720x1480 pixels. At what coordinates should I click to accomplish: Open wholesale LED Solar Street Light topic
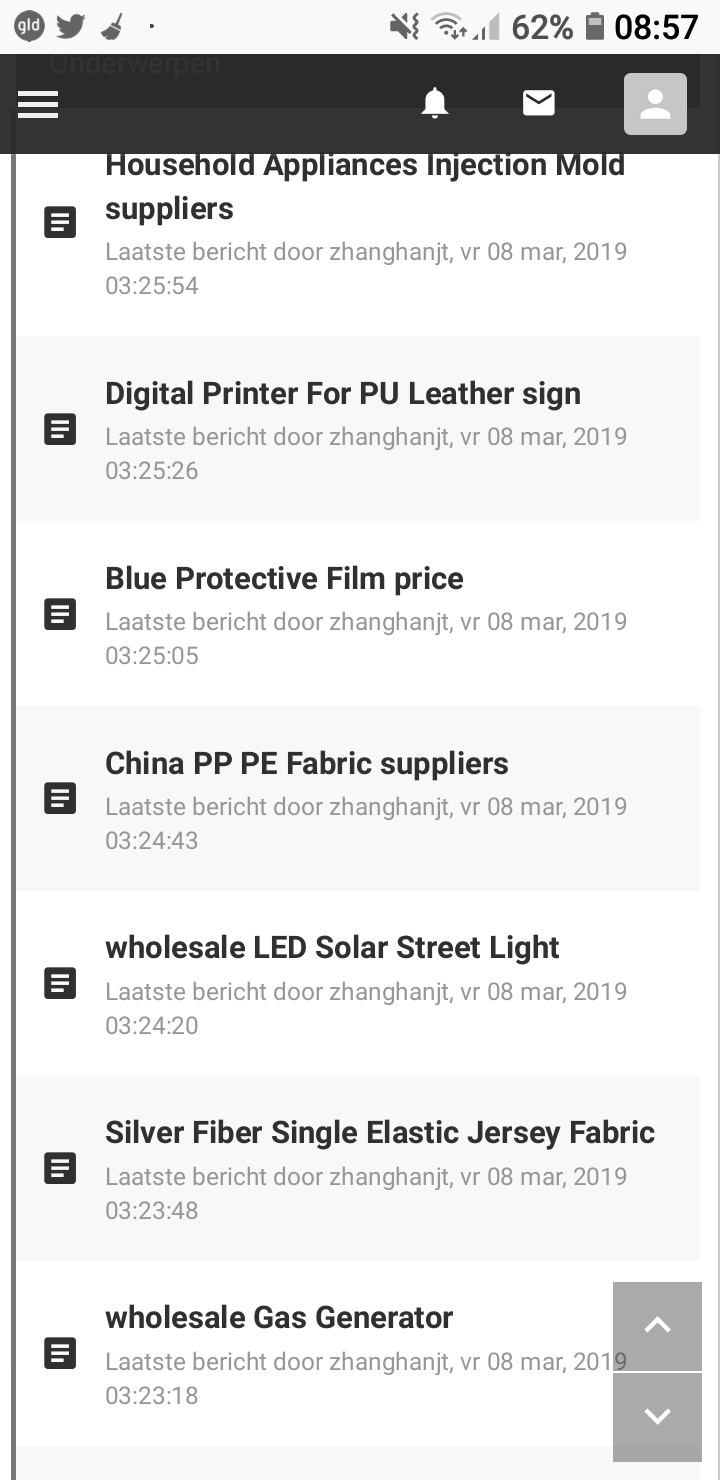point(332,948)
